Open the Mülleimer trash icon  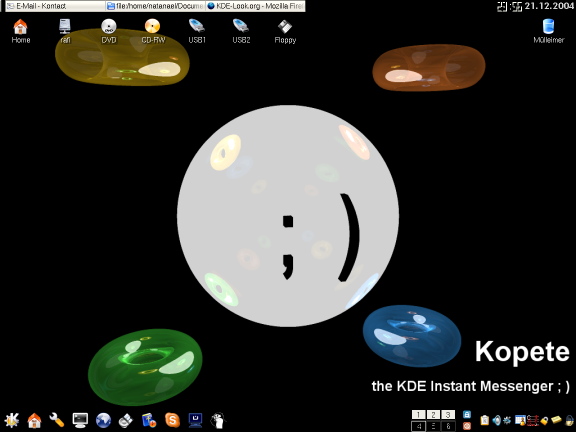click(x=548, y=31)
